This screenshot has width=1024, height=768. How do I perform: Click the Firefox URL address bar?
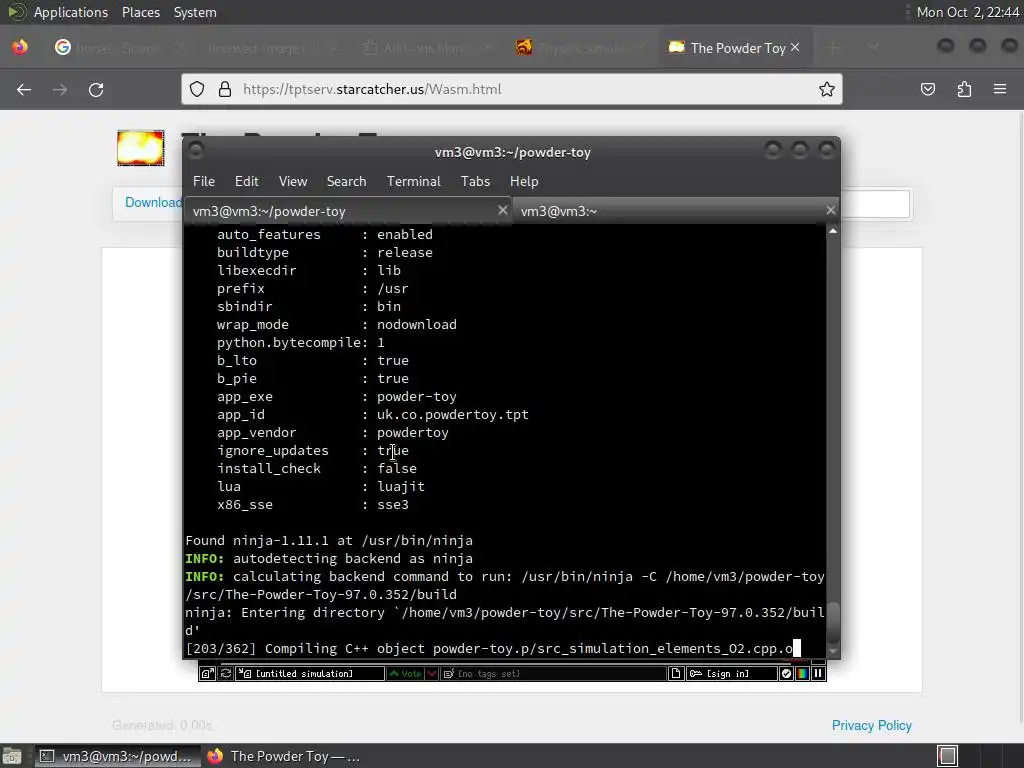click(512, 89)
